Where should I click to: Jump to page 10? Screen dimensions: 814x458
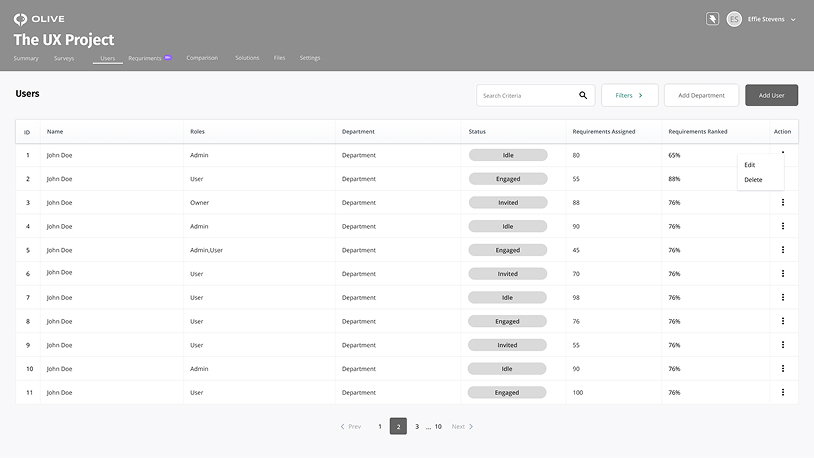pos(438,426)
